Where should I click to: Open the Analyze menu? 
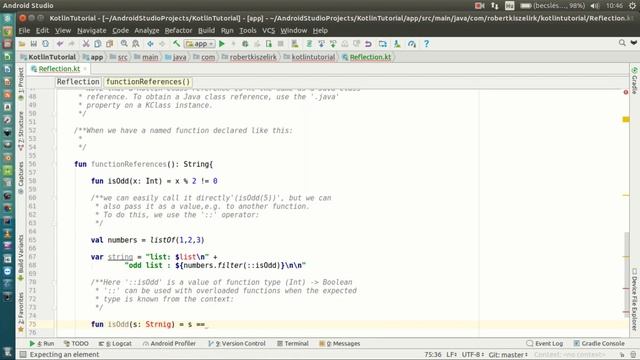[x=147, y=31]
